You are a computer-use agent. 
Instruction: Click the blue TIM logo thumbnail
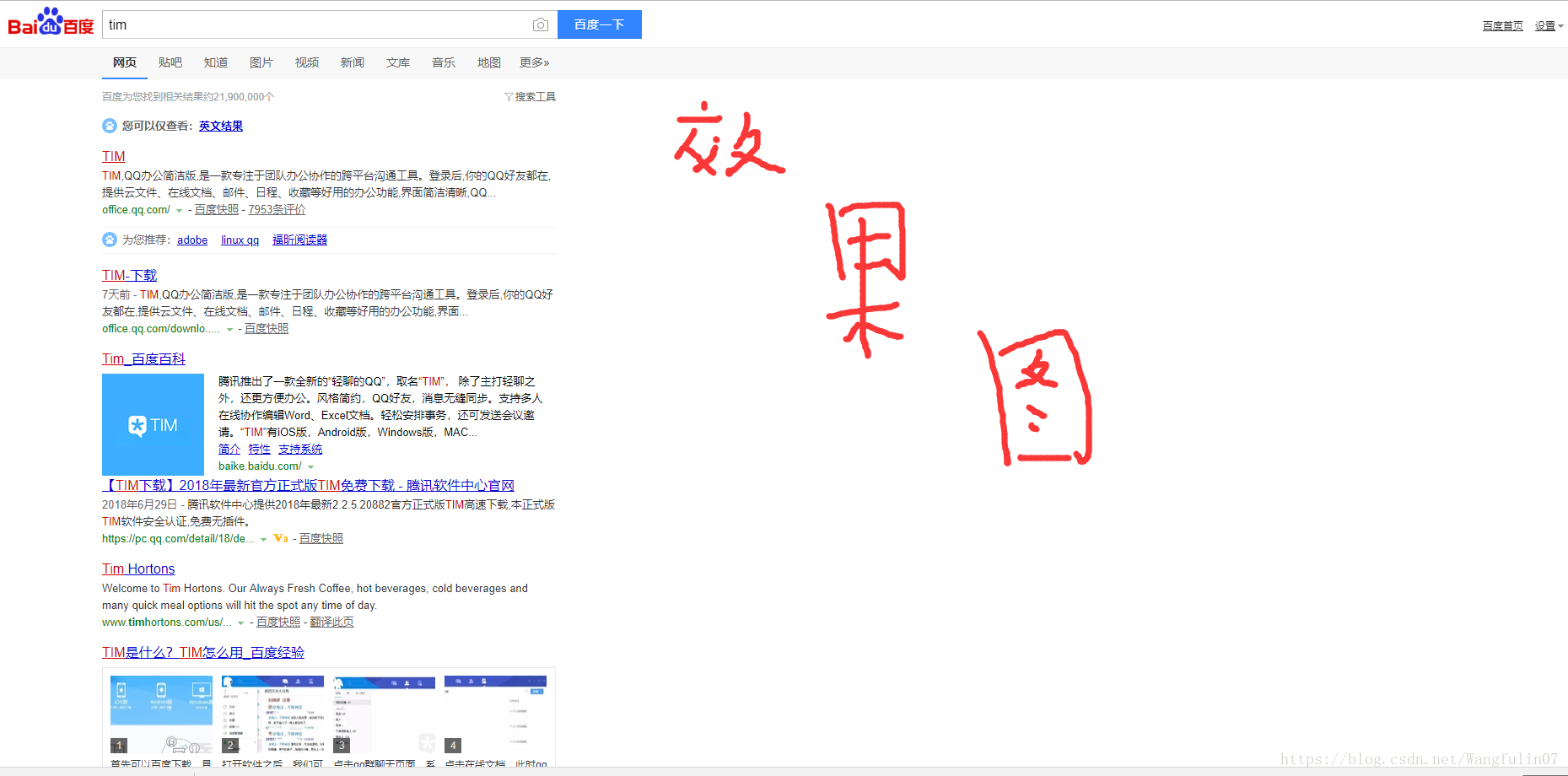pos(153,424)
